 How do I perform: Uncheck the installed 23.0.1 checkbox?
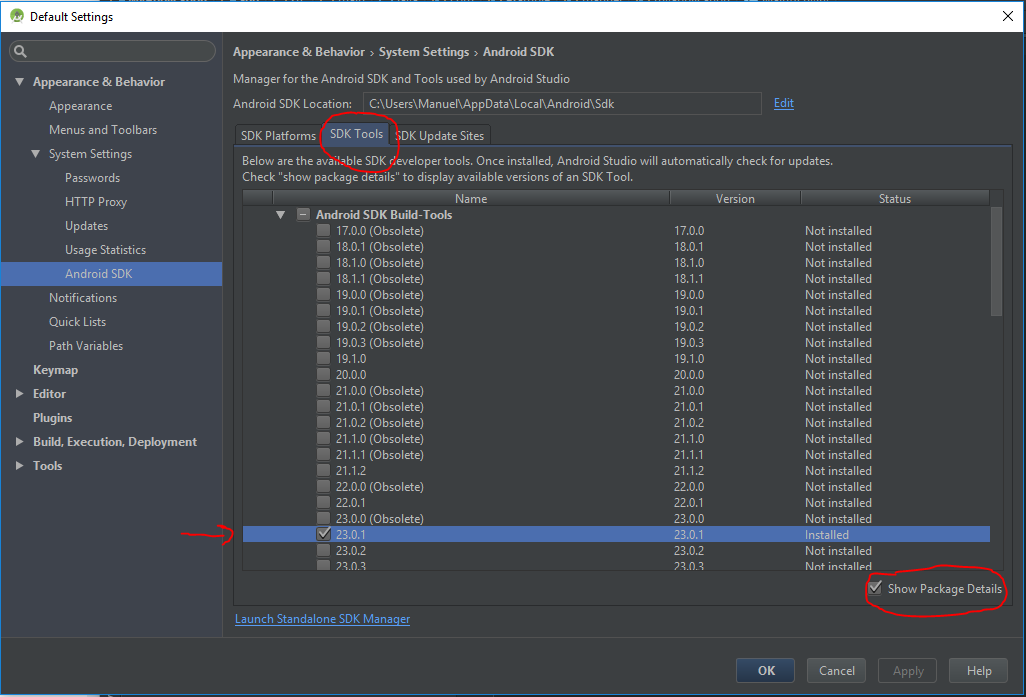pos(323,534)
